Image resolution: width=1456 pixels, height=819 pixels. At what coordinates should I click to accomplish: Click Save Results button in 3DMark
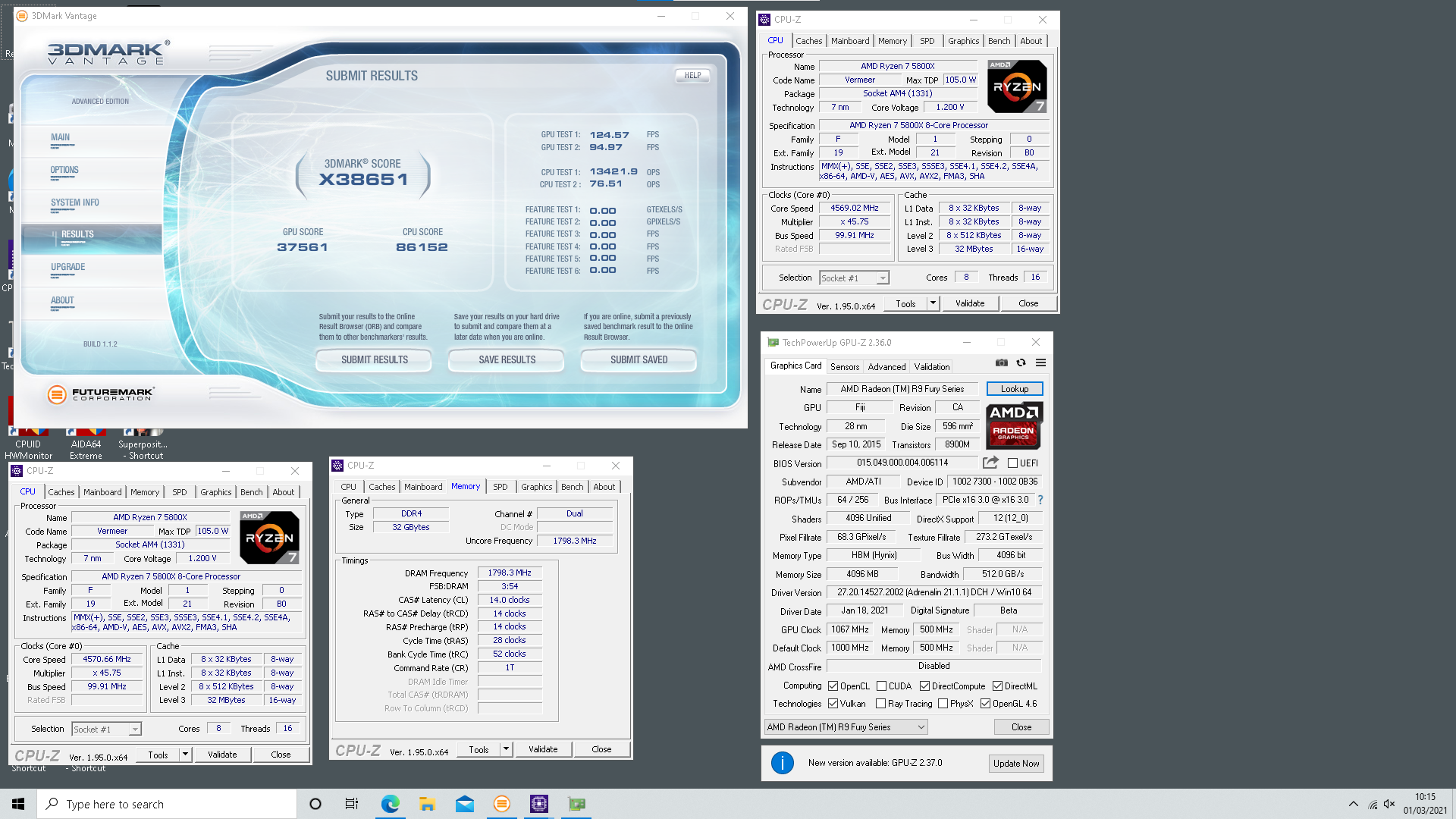[x=507, y=360]
